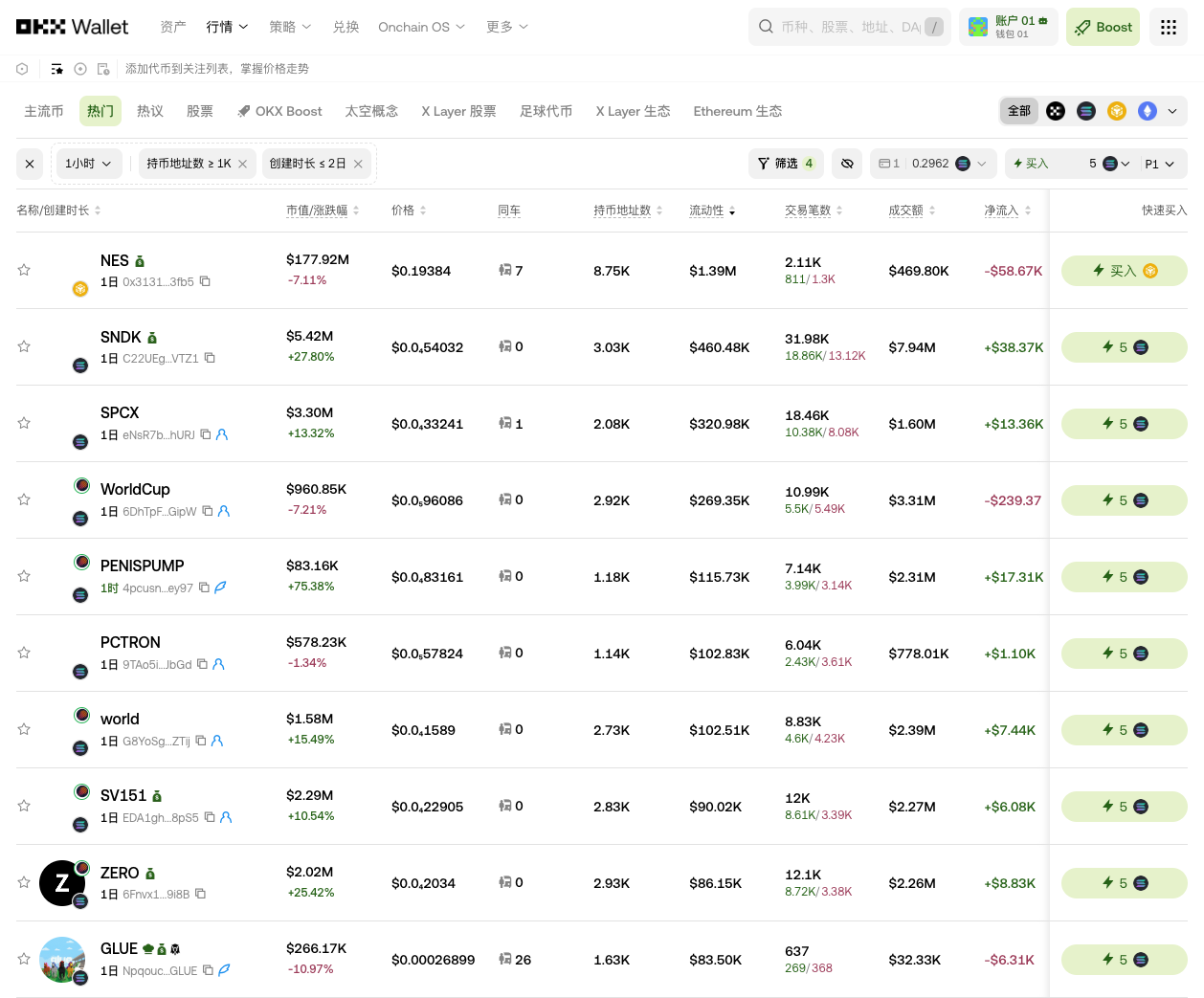Viewport: 1204px width, 998px height.
Task: Open the apps grid menu icon
Action: click(1169, 27)
